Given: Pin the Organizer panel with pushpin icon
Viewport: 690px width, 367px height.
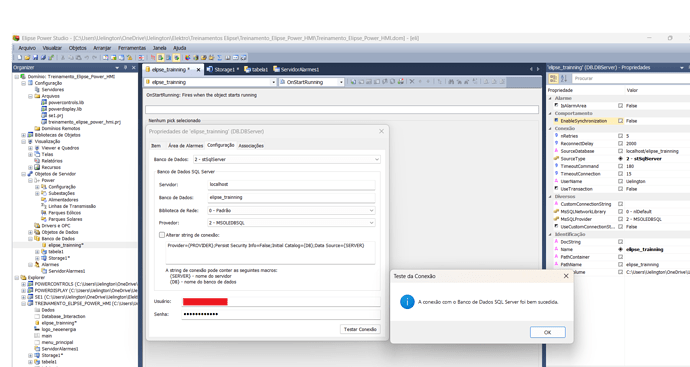Looking at the screenshot, I should click(x=125, y=67).
